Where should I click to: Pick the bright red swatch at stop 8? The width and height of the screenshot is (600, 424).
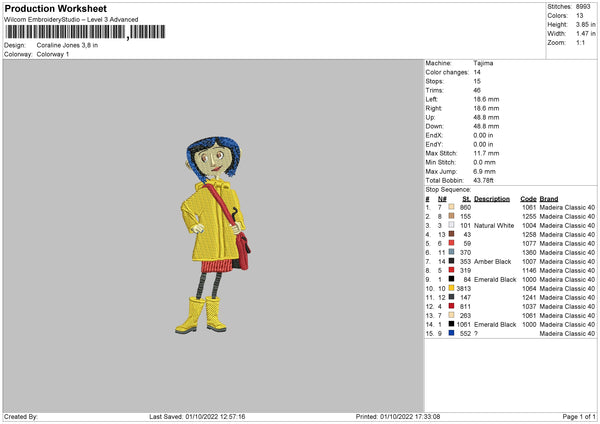[x=452, y=270]
